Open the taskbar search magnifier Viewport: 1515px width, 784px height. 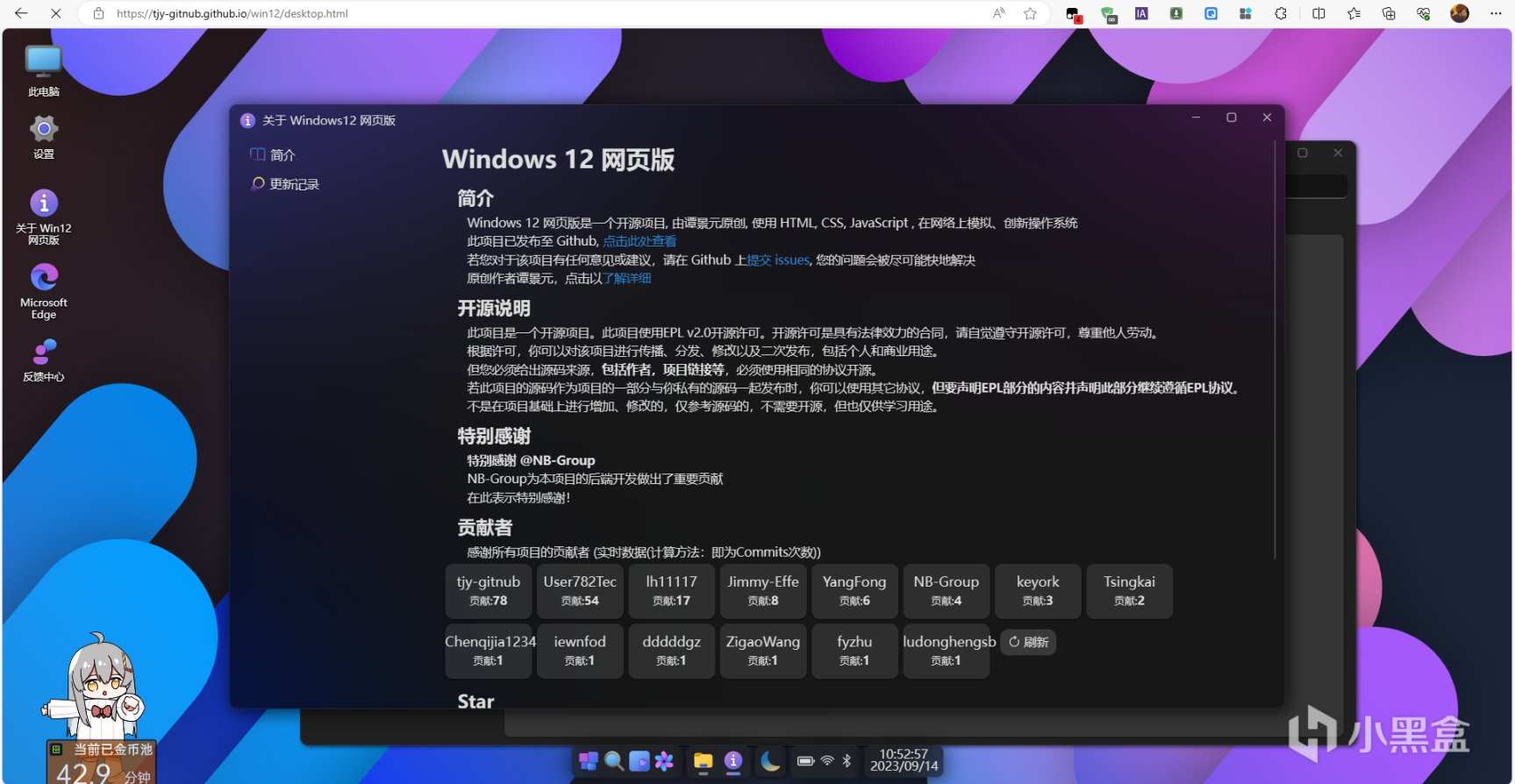pyautogui.click(x=614, y=760)
